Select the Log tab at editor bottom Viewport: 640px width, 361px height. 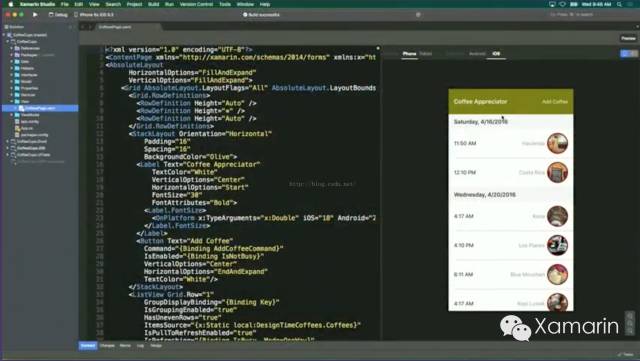[x=140, y=345]
